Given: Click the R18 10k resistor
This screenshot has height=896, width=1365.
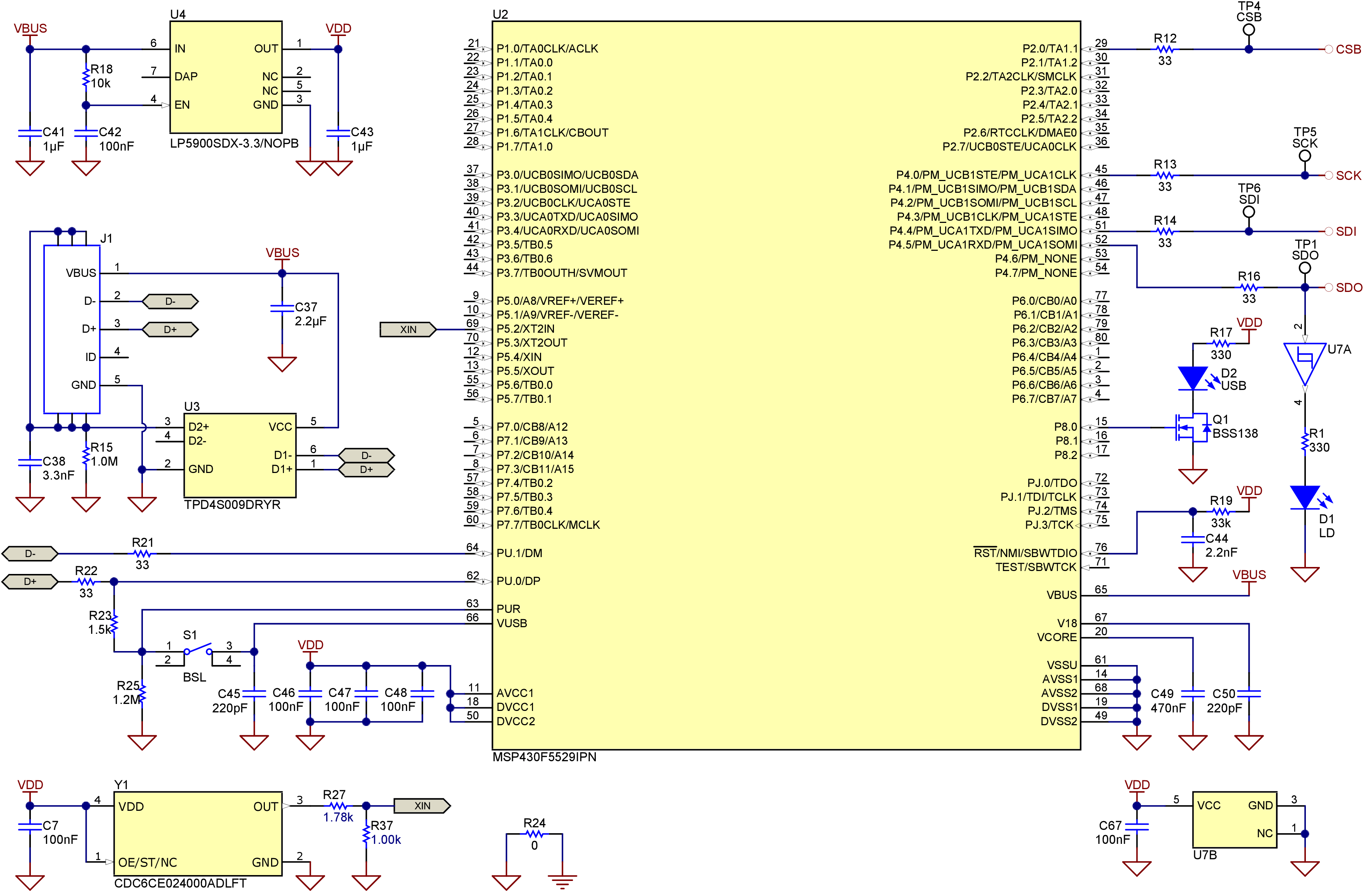Looking at the screenshot, I should coord(86,77).
